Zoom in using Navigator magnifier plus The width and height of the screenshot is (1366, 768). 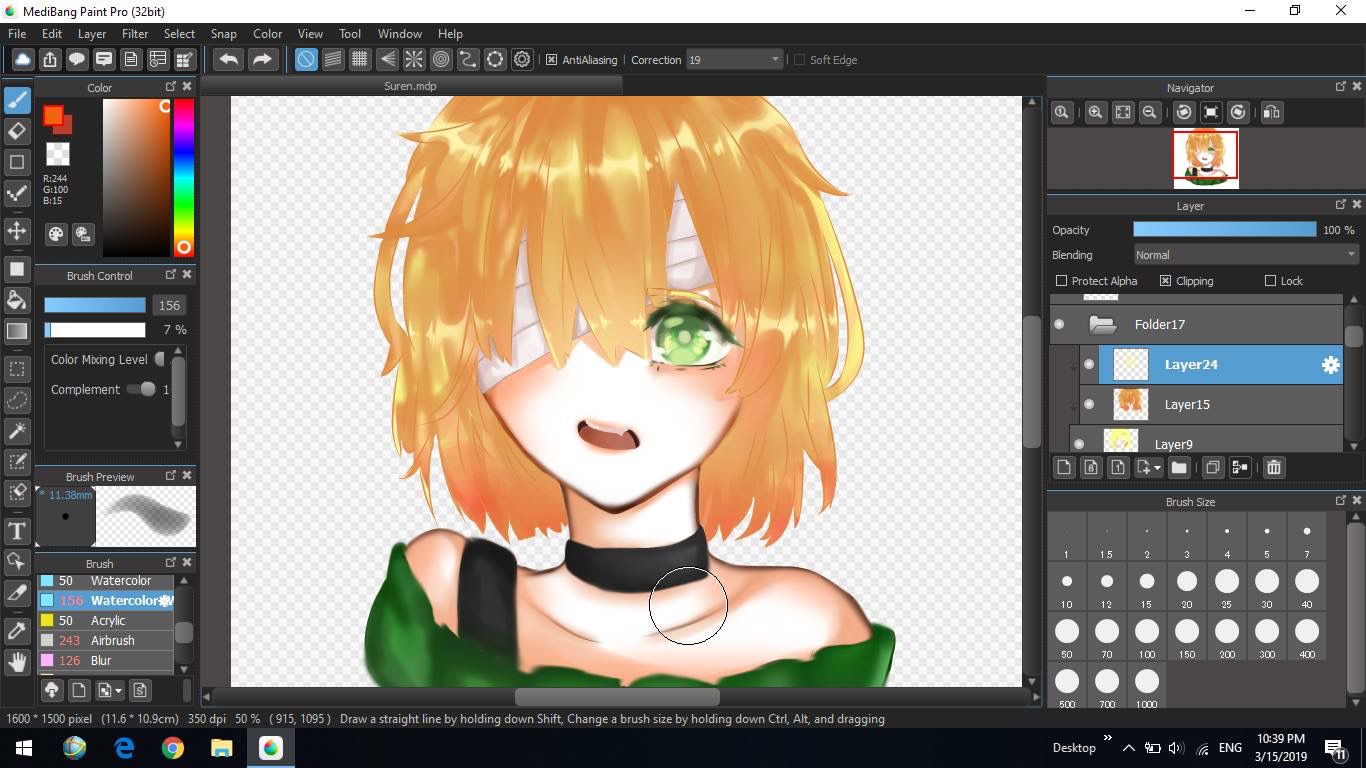[1096, 112]
